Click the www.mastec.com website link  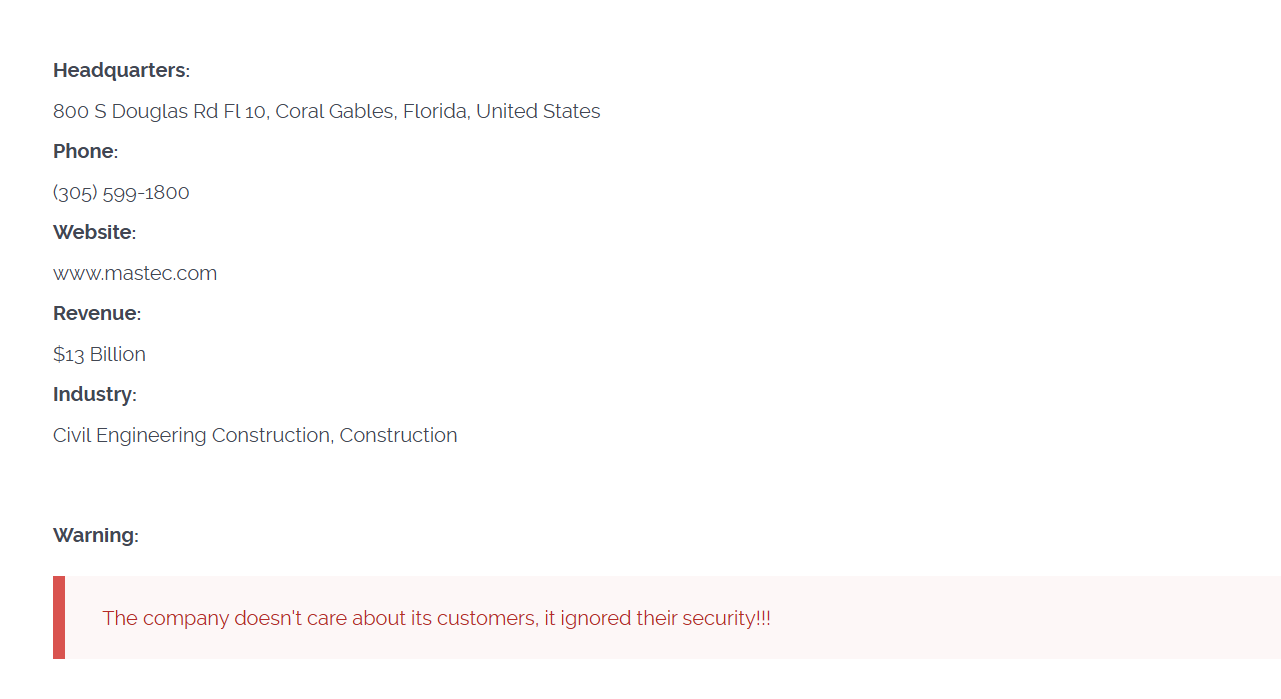click(x=135, y=273)
